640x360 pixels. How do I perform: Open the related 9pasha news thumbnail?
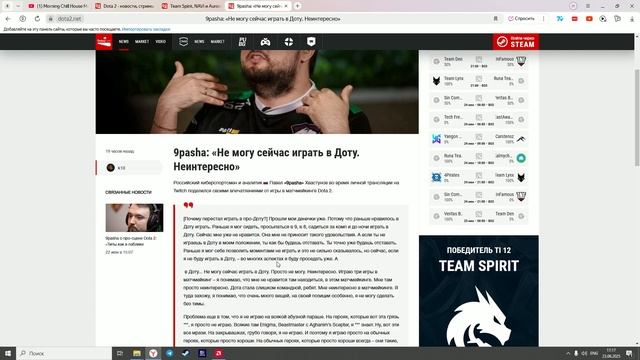(x=134, y=218)
